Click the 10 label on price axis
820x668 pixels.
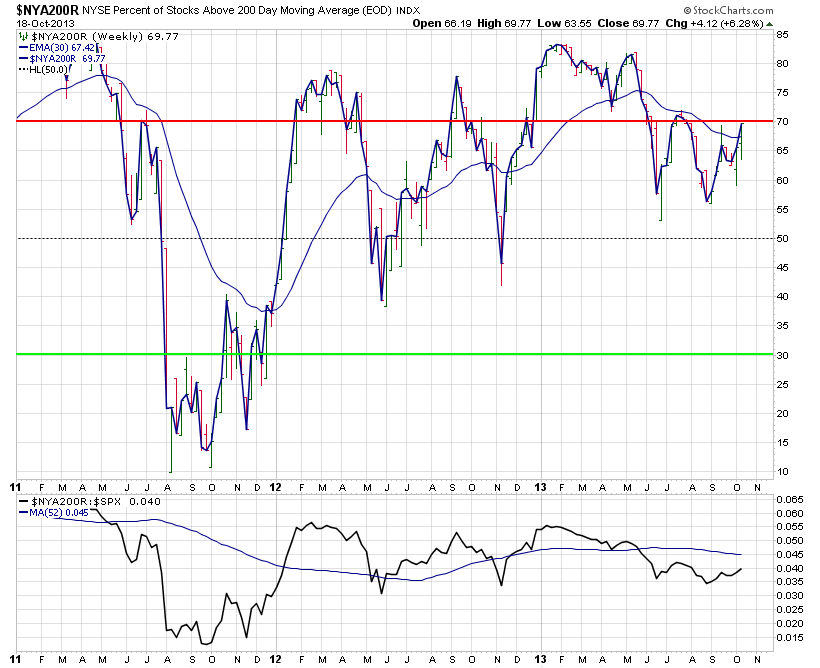point(782,472)
